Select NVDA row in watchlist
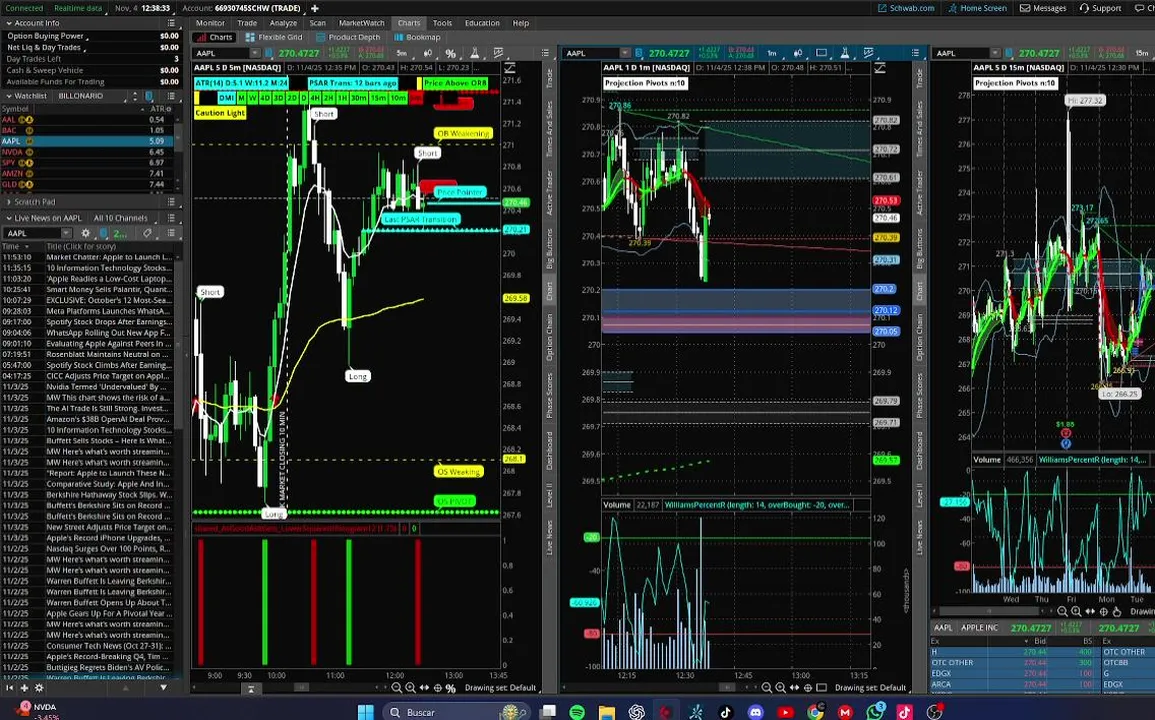 click(x=88, y=152)
